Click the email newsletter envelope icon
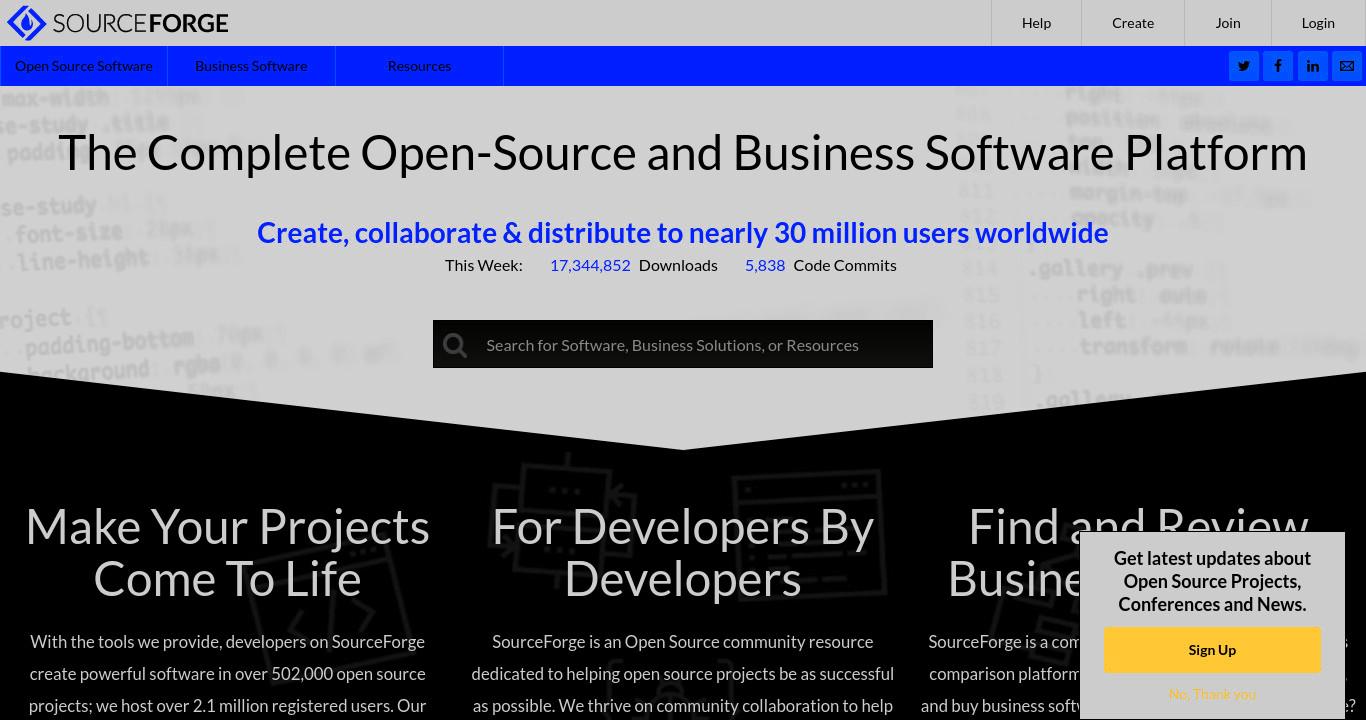1366x720 pixels. tap(1347, 66)
